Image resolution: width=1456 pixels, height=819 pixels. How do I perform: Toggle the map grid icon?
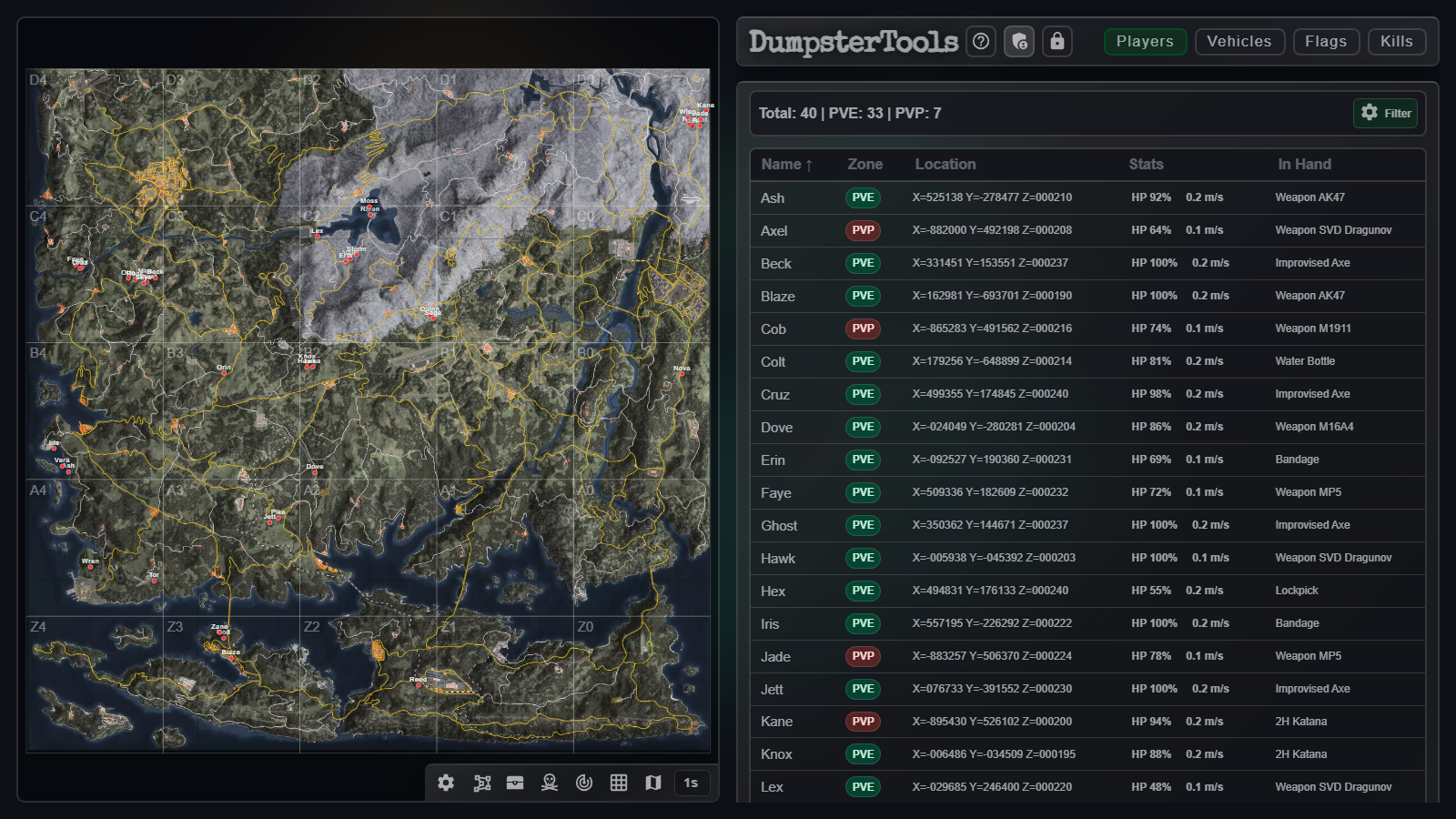click(x=619, y=783)
